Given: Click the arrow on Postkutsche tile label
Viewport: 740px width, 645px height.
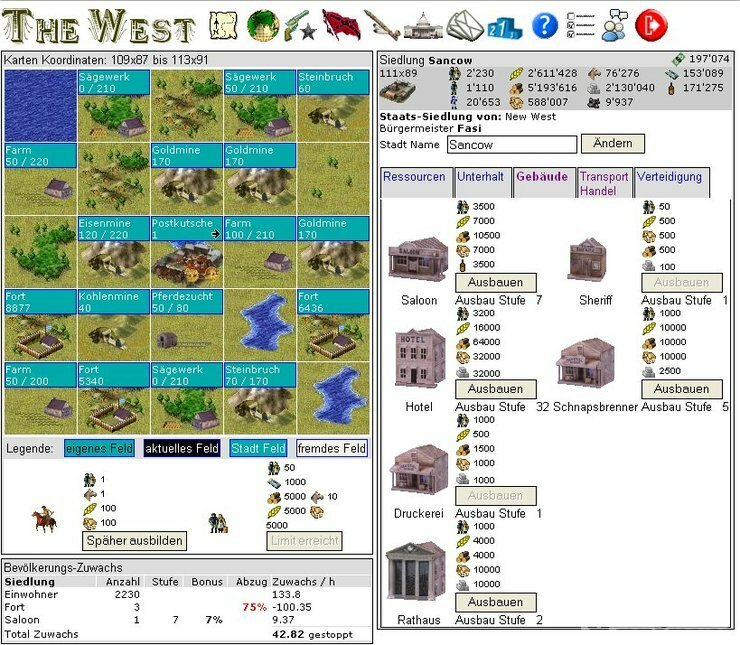Looking at the screenshot, I should pyautogui.click(x=216, y=234).
